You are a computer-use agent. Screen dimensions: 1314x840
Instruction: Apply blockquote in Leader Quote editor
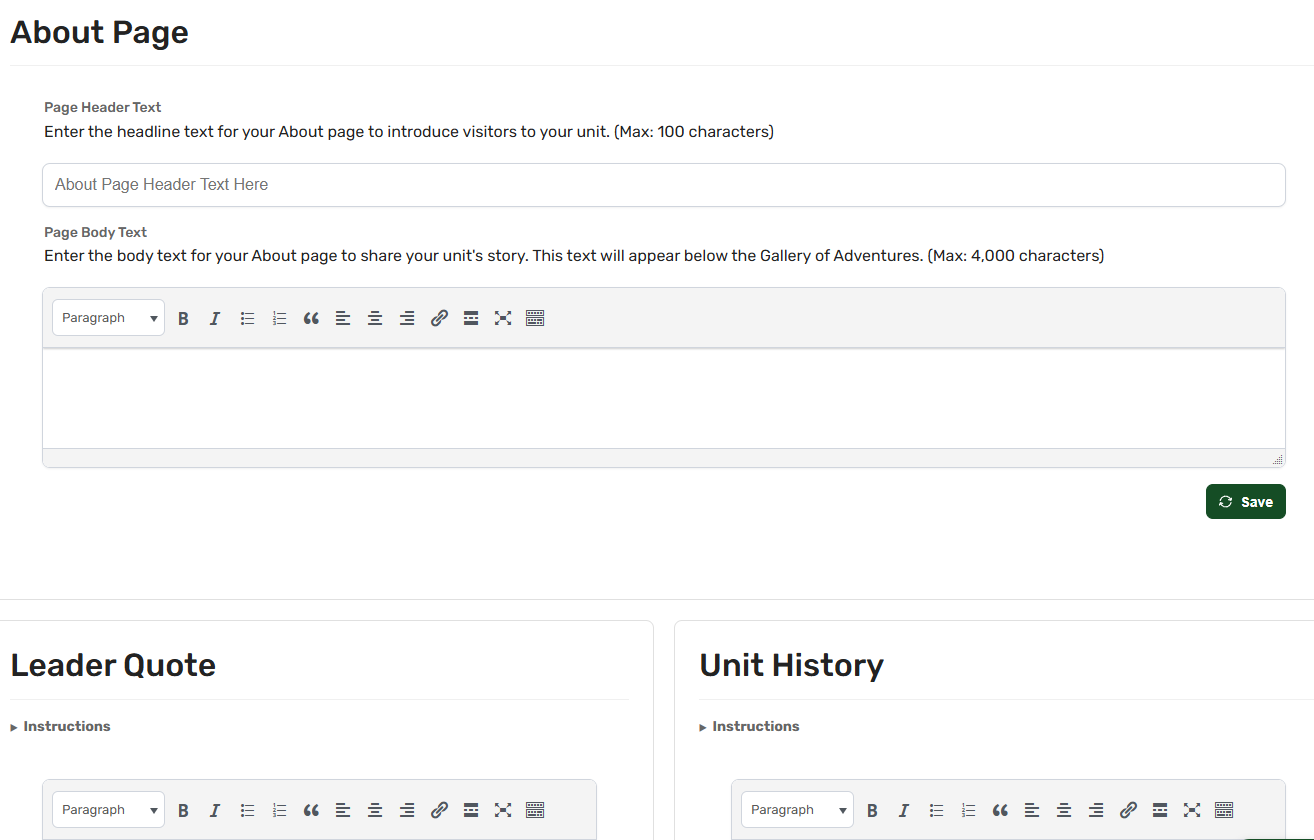pos(311,810)
